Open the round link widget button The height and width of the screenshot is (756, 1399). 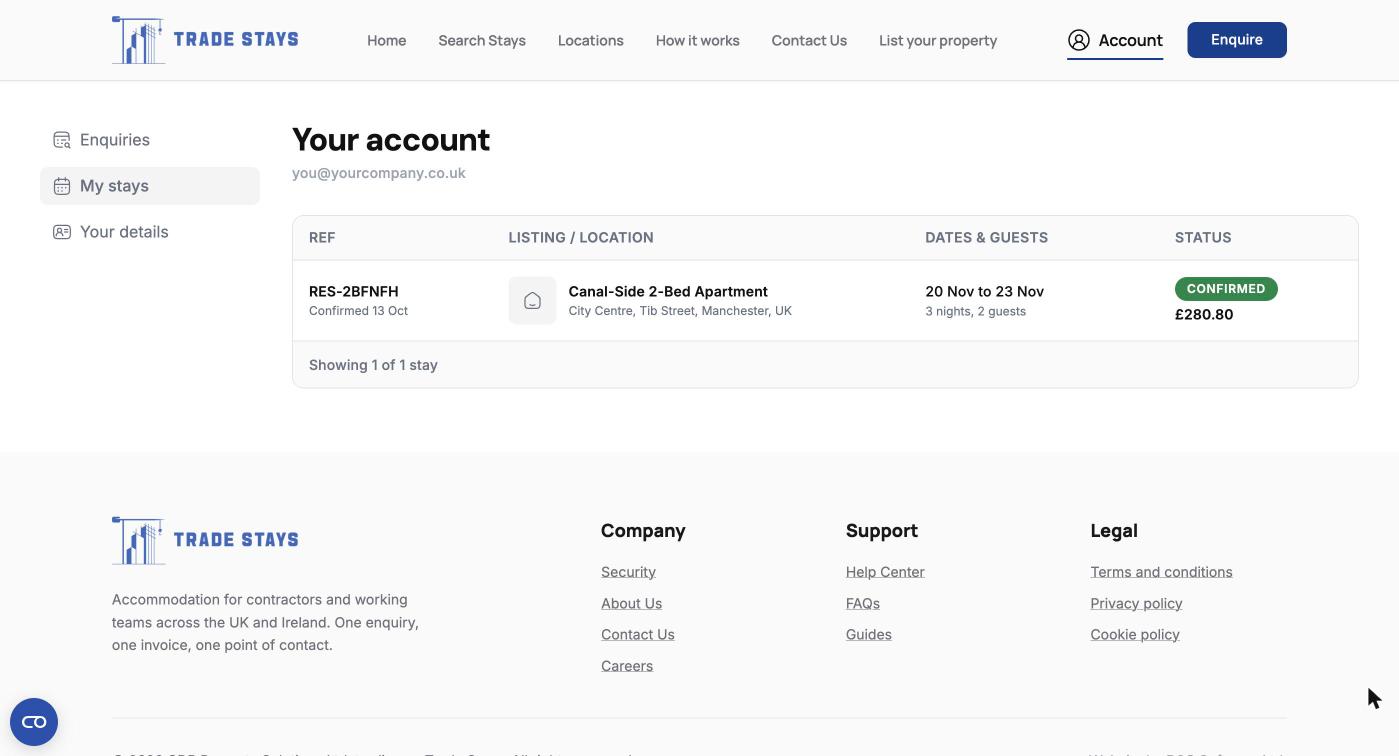coord(34,722)
